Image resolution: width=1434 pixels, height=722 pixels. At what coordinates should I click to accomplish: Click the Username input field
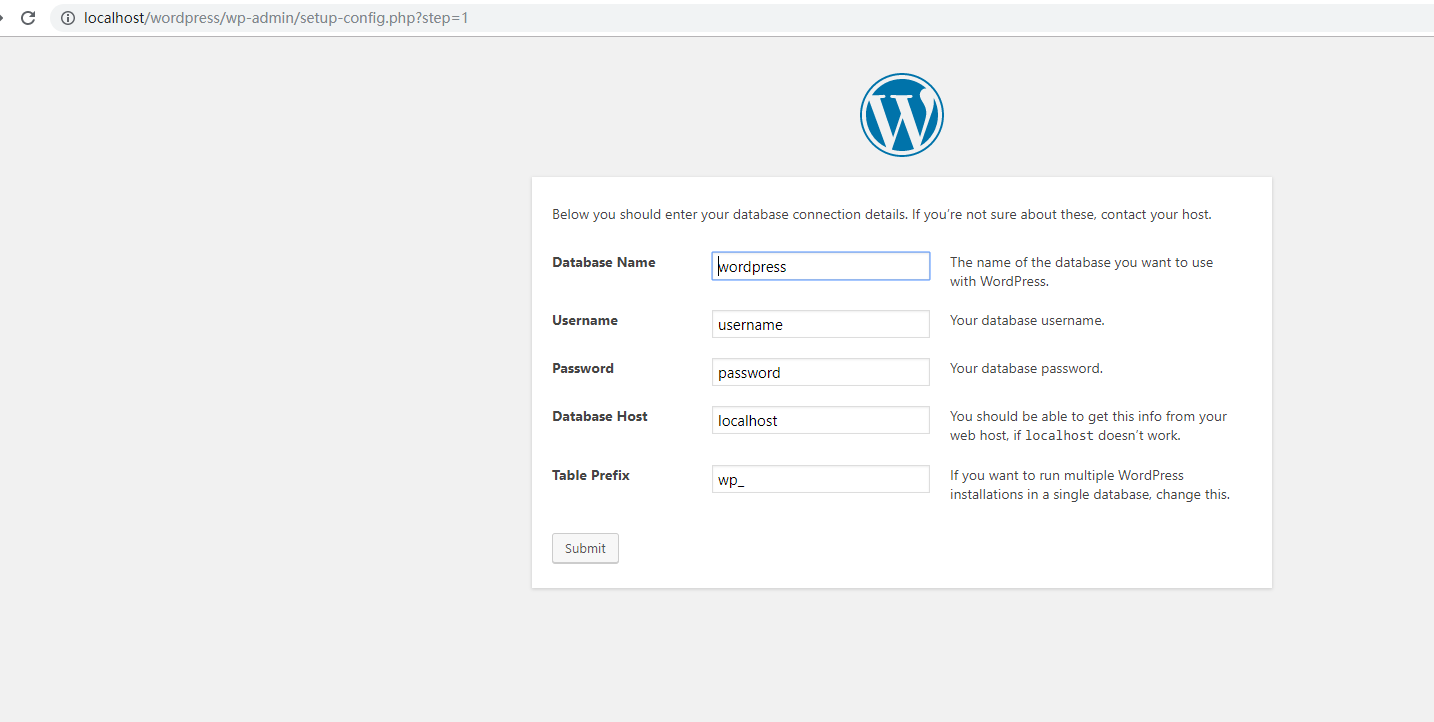(x=821, y=324)
